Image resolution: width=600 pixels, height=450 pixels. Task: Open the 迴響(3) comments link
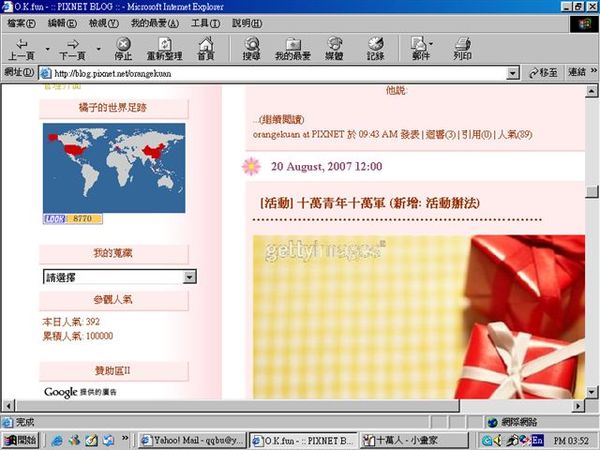pos(441,134)
